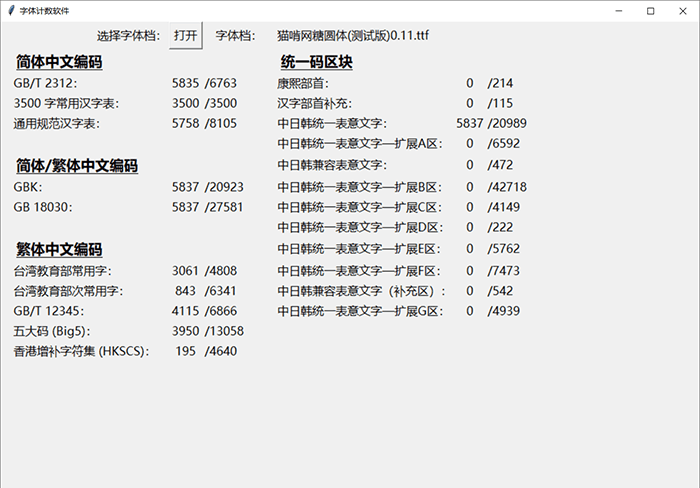
Task: Click the 扩展A区 row label
Action: coord(360,143)
